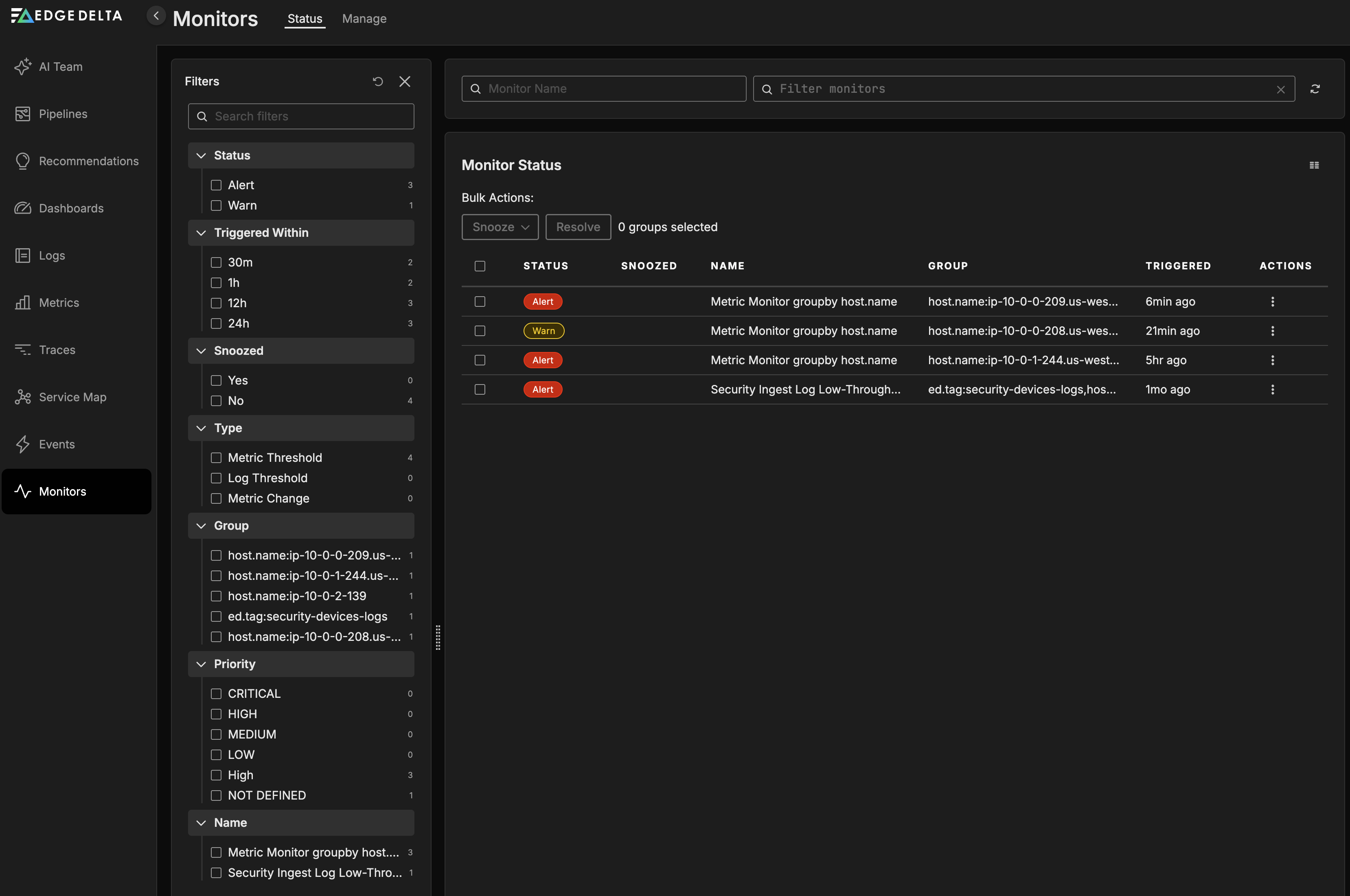Open the Snooze bulk action dropdown

500,227
